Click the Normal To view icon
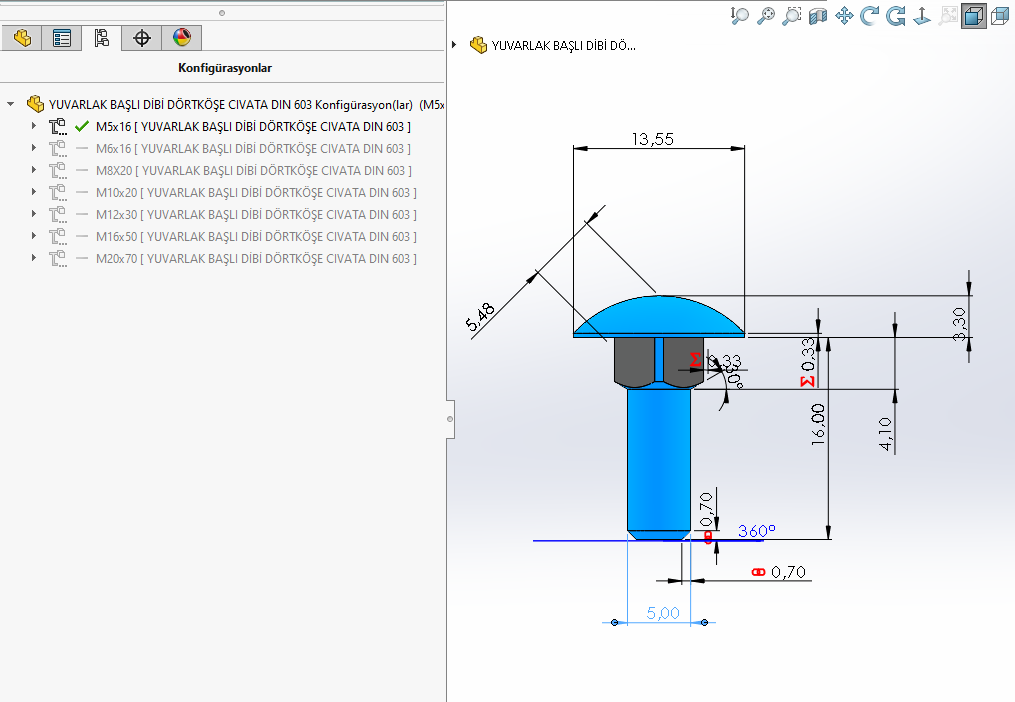This screenshot has width=1015, height=702. coord(921,15)
